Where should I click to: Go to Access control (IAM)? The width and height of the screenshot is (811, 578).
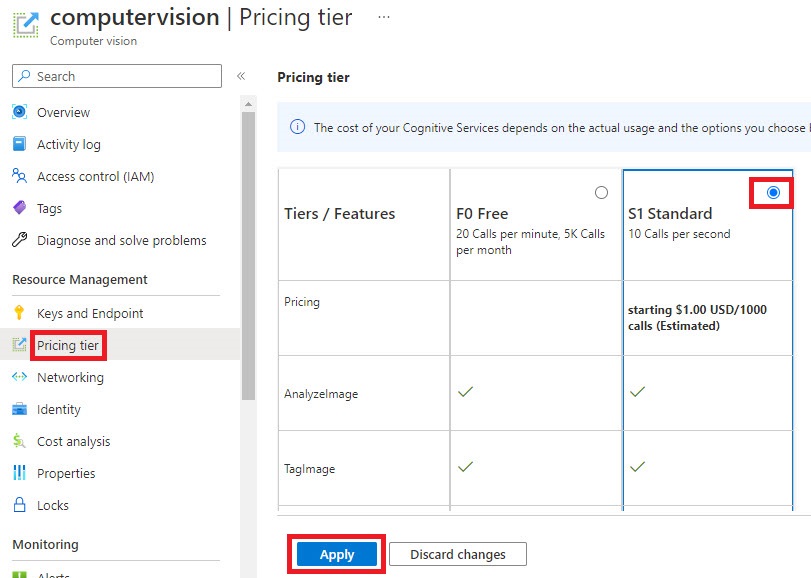pyautogui.click(x=96, y=176)
